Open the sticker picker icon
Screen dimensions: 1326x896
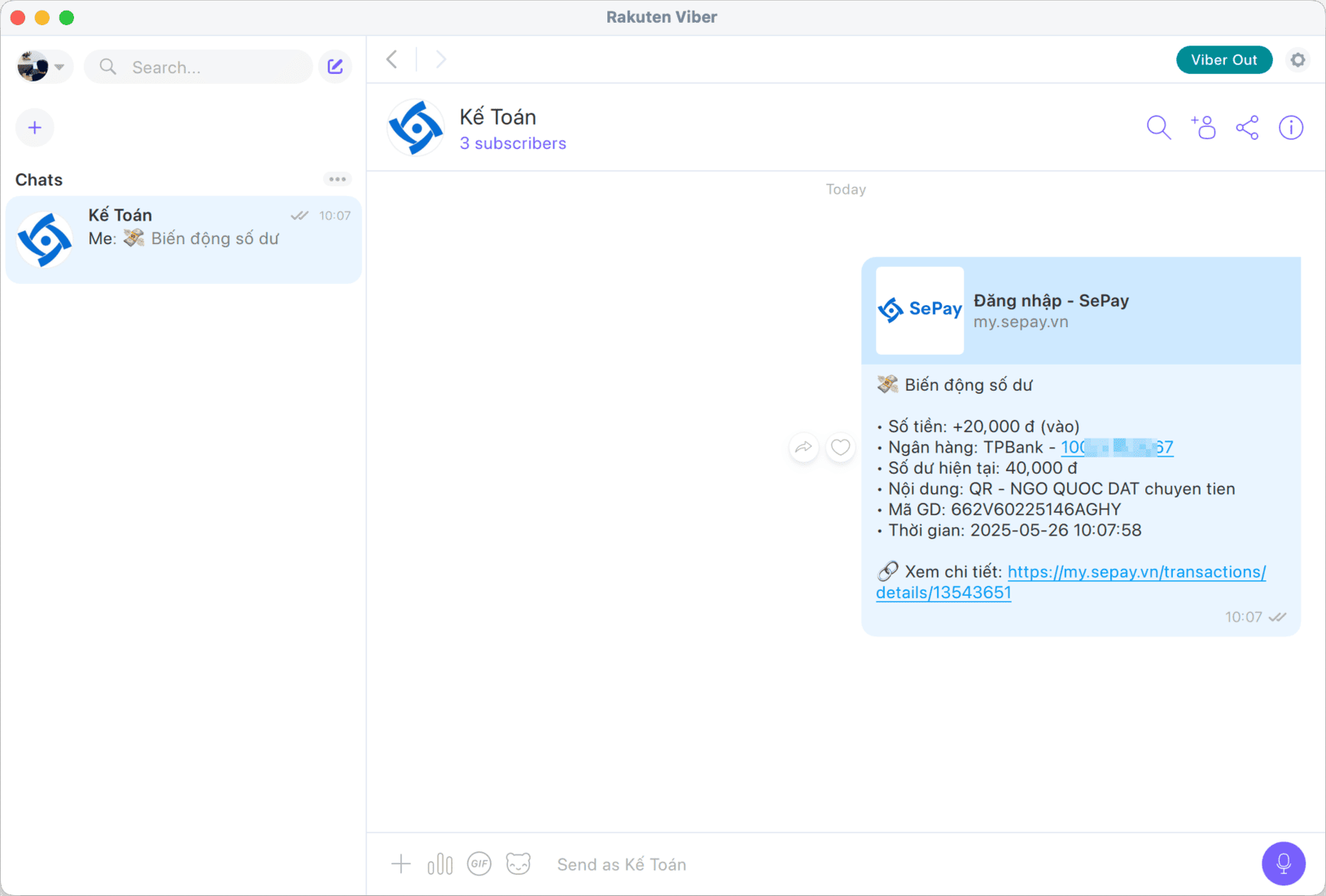click(x=518, y=863)
